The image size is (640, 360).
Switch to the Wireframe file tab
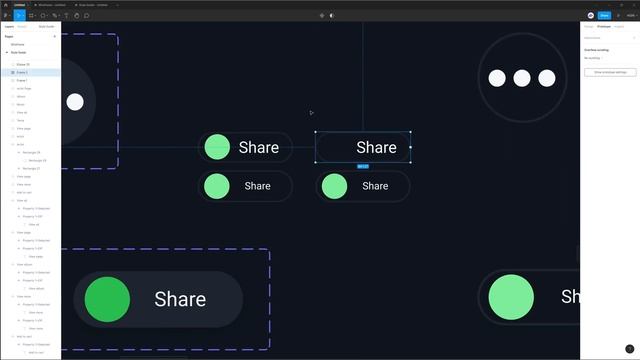51,5
